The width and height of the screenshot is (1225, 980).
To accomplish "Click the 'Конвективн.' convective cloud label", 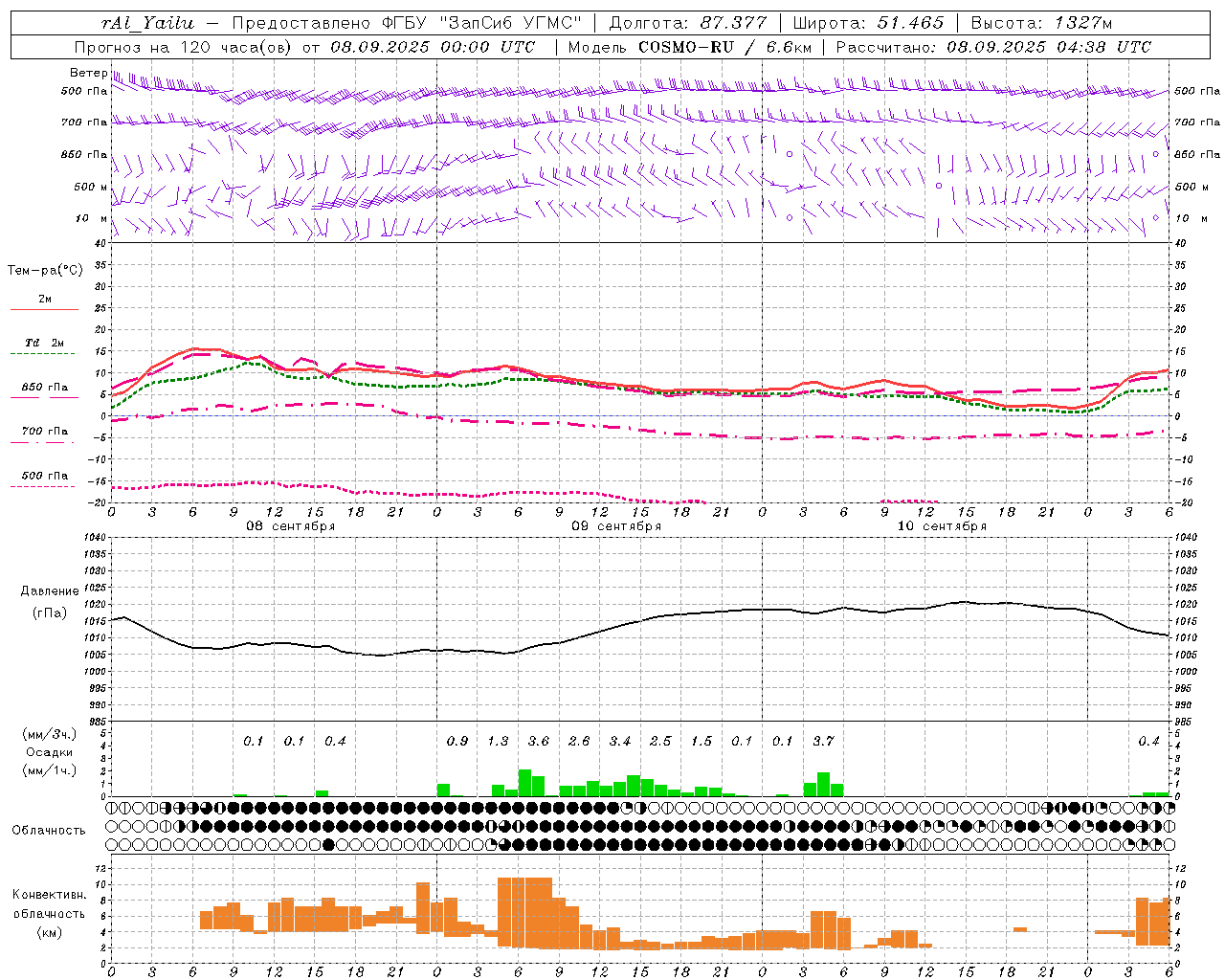I will click(49, 895).
